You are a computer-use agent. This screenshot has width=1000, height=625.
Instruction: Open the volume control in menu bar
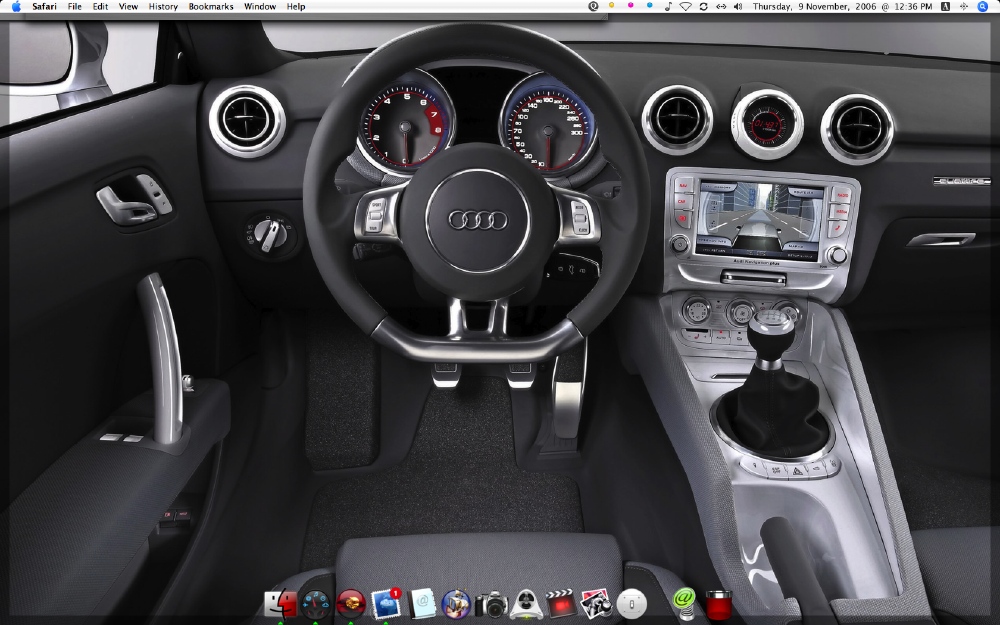(x=738, y=6)
